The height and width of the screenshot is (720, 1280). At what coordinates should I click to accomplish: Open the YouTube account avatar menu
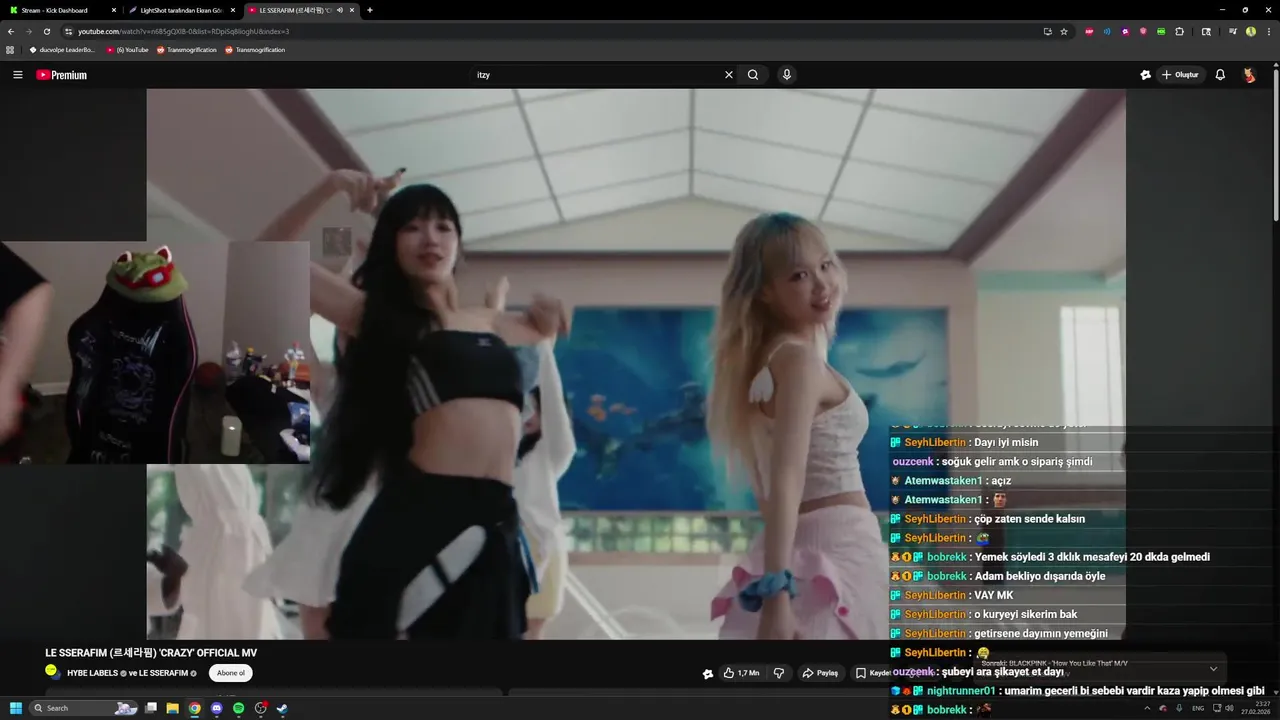1249,75
